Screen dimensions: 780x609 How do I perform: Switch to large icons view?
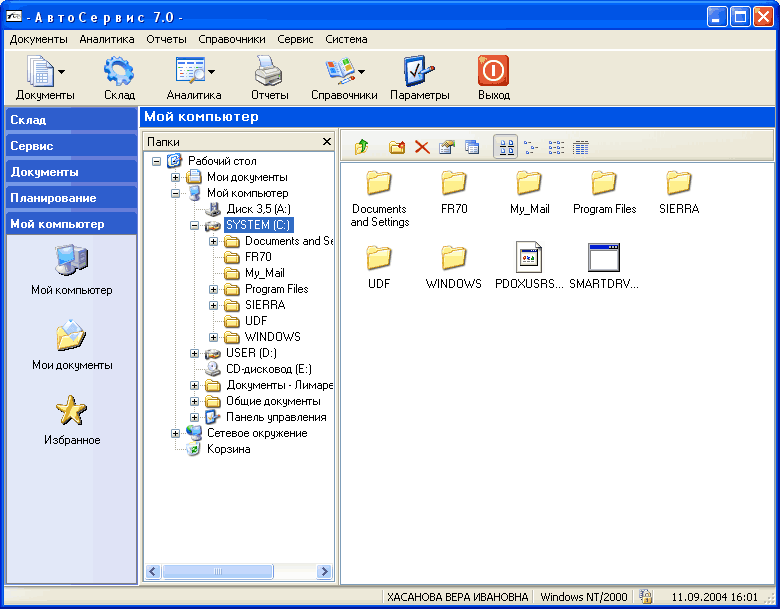pos(507,148)
